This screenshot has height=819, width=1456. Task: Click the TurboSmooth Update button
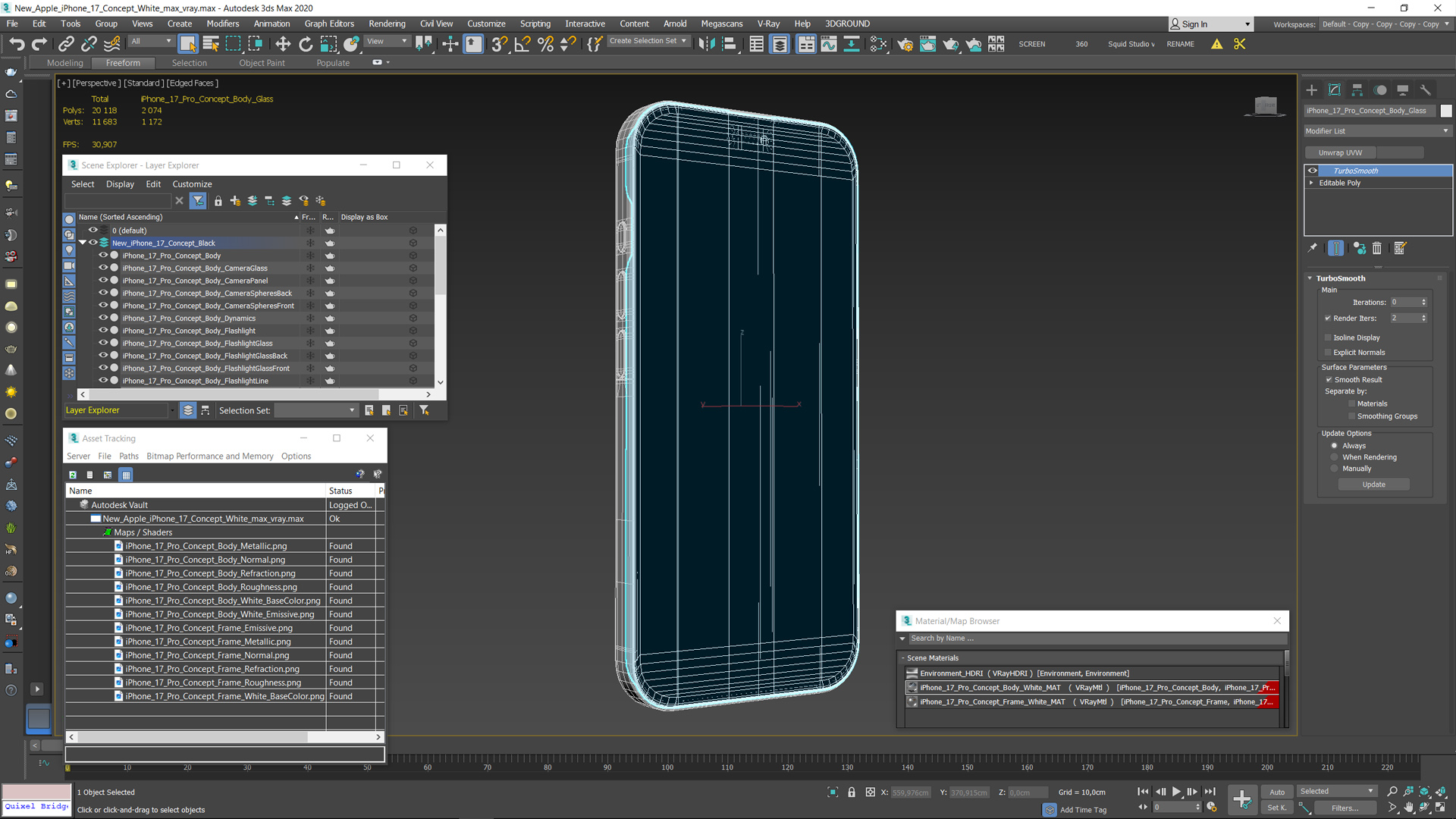pyautogui.click(x=1373, y=485)
